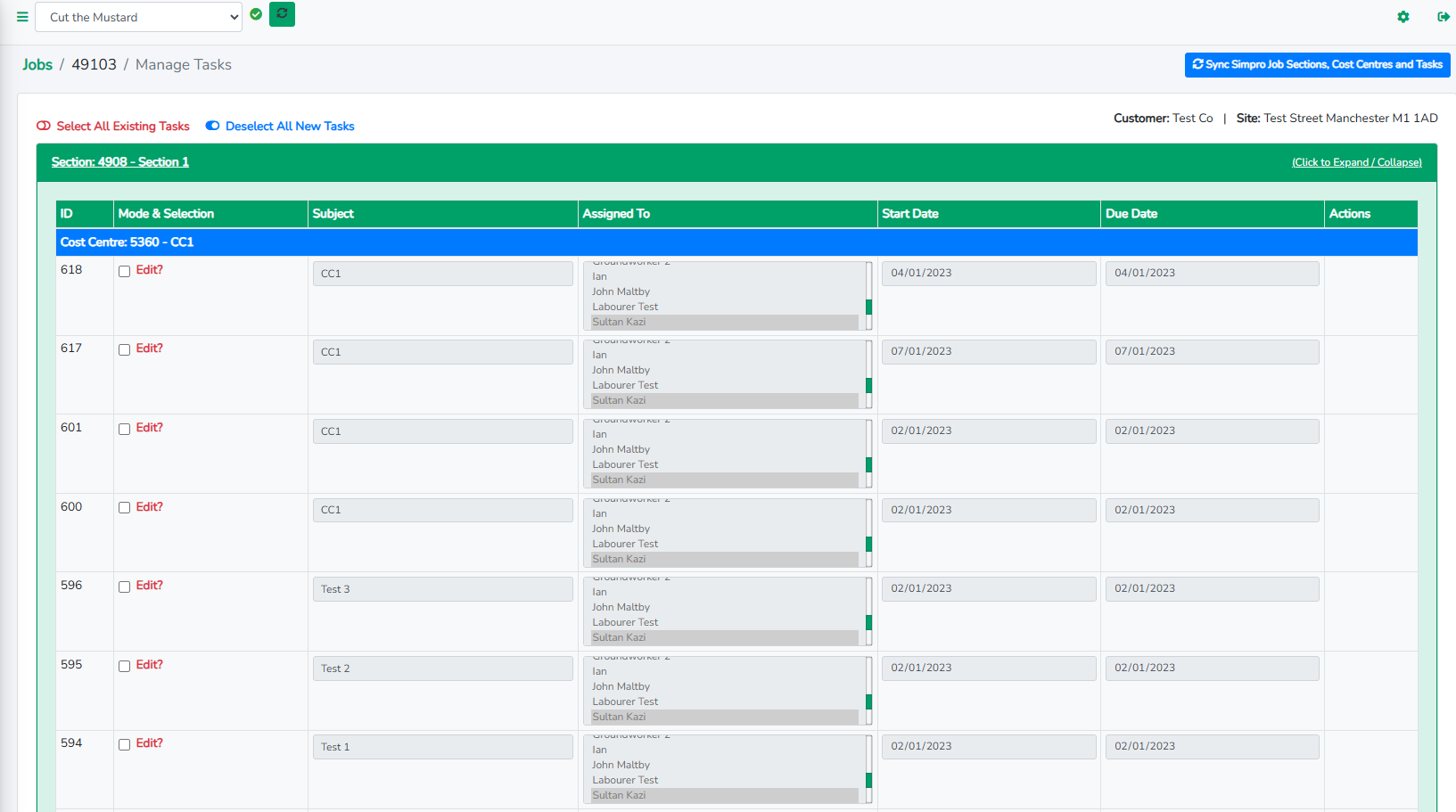Click sync icon in Sync Simpro button
The height and width of the screenshot is (812, 1456).
tap(1197, 64)
